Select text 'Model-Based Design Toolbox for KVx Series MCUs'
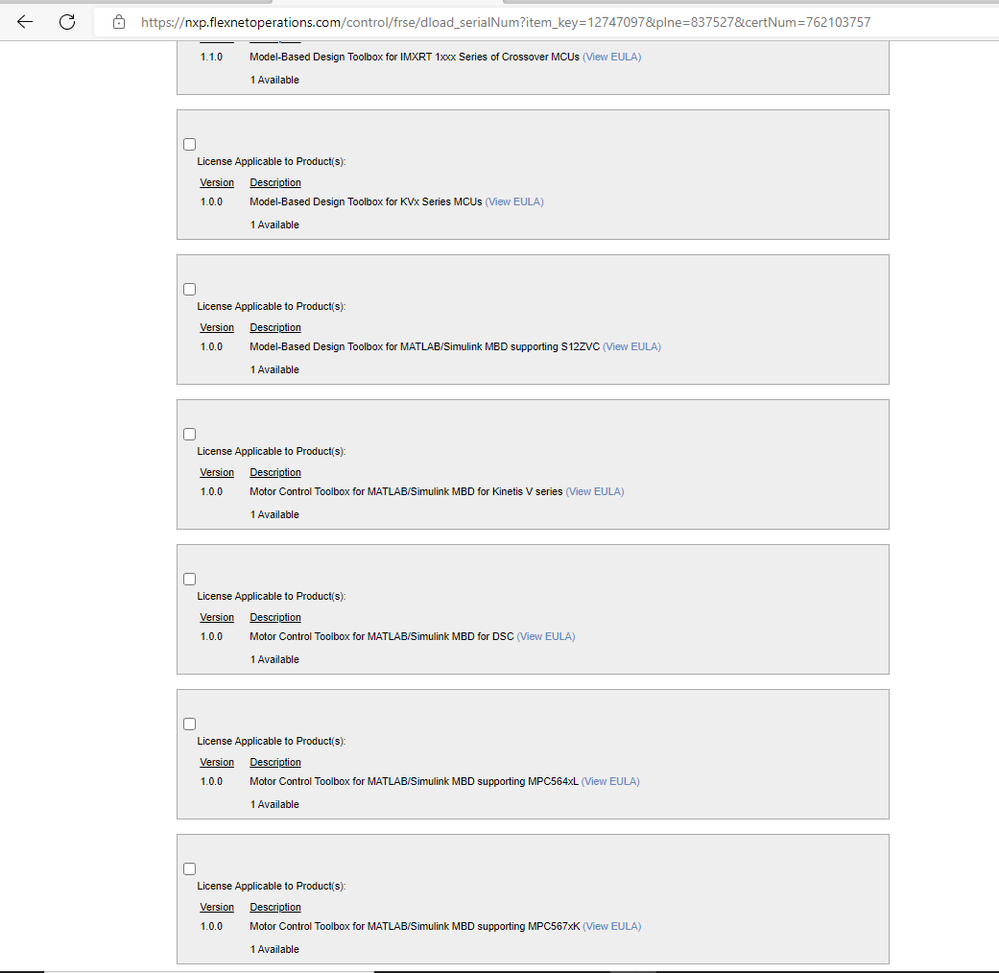The image size is (999, 973). pyautogui.click(x=366, y=202)
